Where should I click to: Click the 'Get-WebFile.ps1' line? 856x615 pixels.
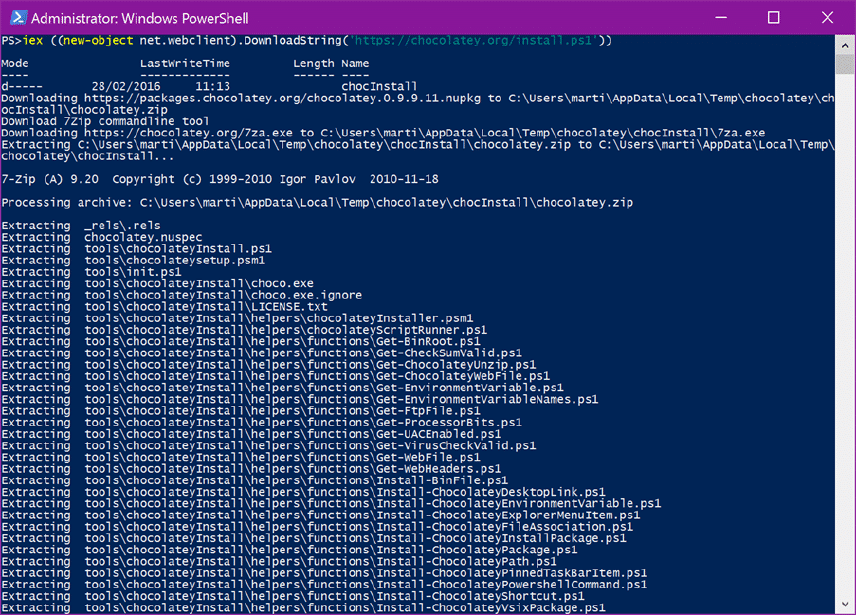pyautogui.click(x=240, y=457)
